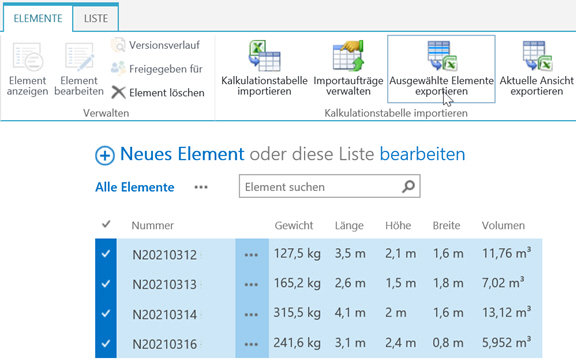Click Aktuelle Ansicht exportieren icon
Screen dimensions: 576x363
tap(537, 55)
